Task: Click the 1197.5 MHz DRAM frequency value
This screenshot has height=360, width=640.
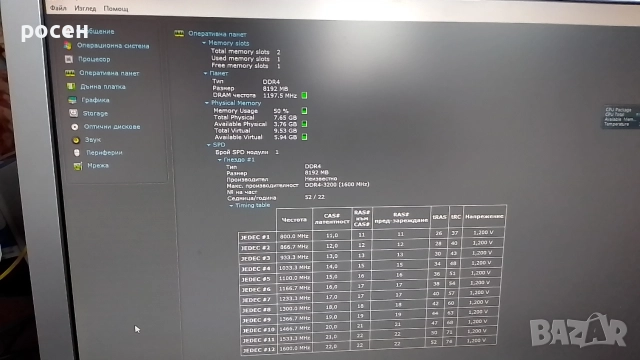Action: 280,96
